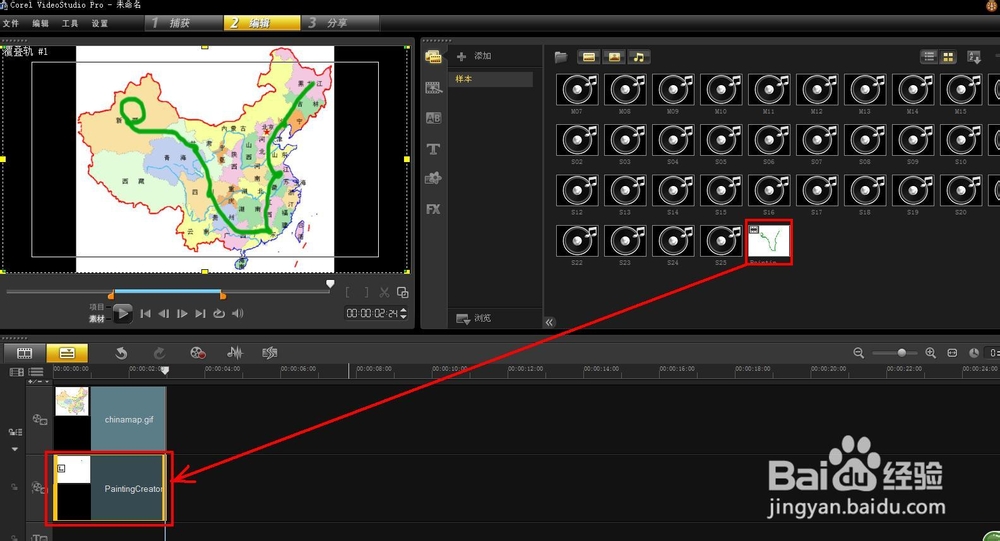Switch to the 1 捕获 step tab
The image size is (1000, 541).
click(x=184, y=23)
